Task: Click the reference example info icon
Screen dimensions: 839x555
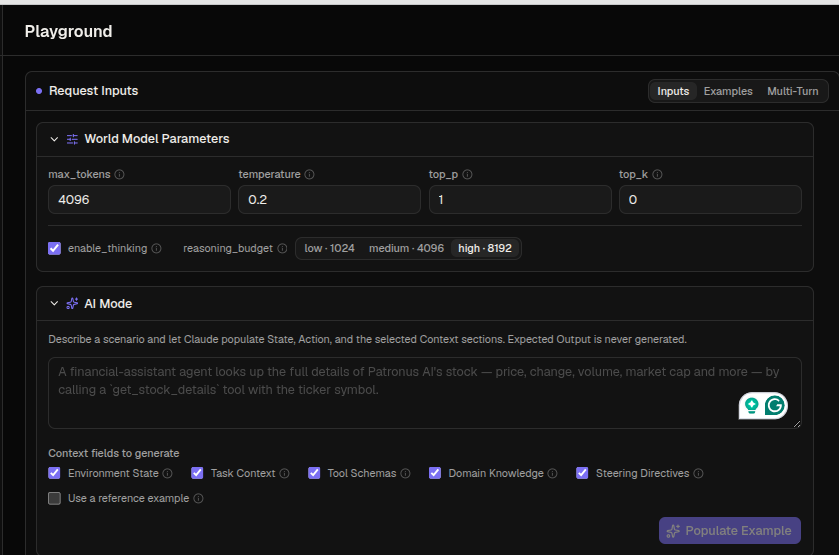Action: [x=199, y=498]
